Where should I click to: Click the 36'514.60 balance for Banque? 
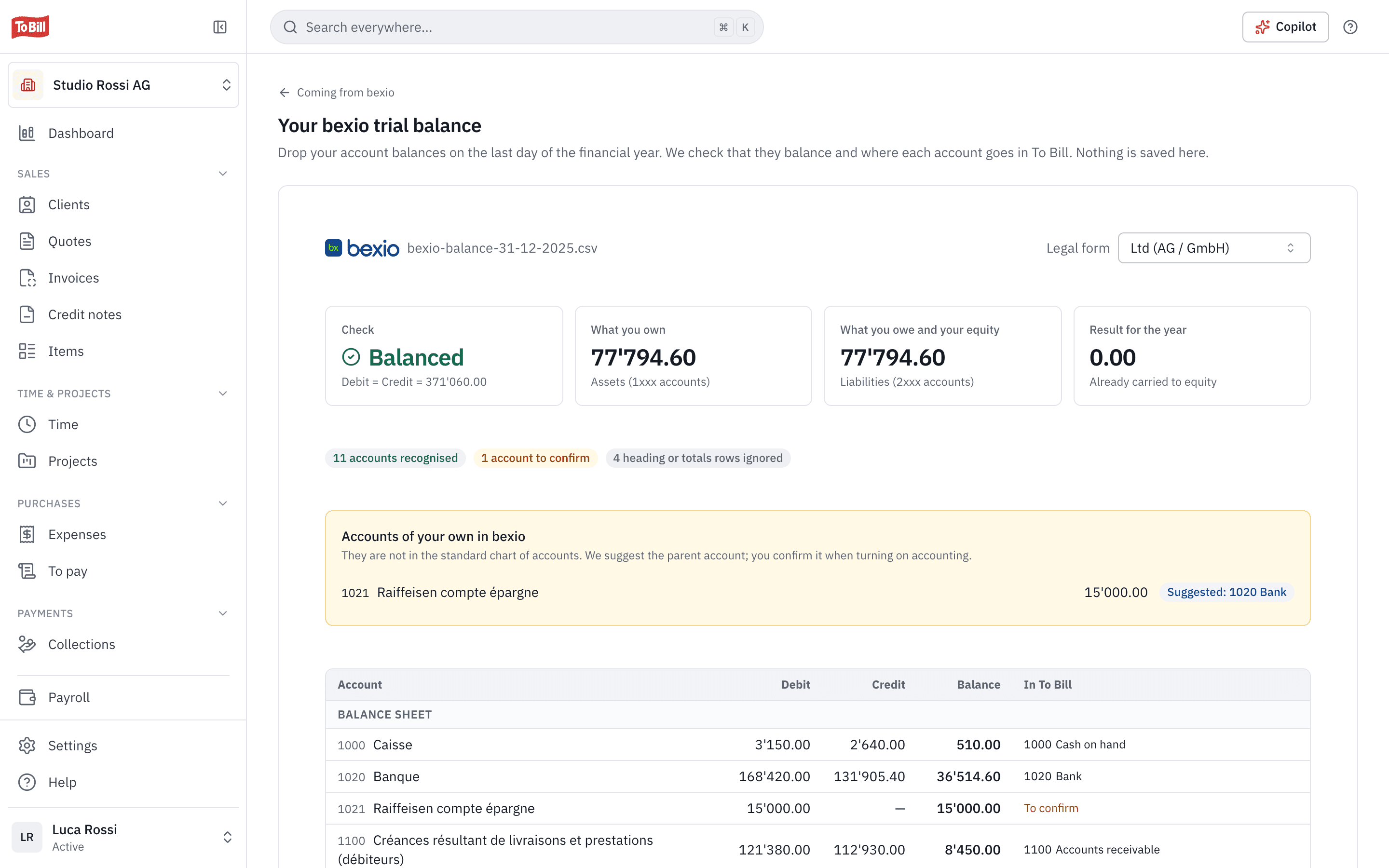pyautogui.click(x=968, y=777)
